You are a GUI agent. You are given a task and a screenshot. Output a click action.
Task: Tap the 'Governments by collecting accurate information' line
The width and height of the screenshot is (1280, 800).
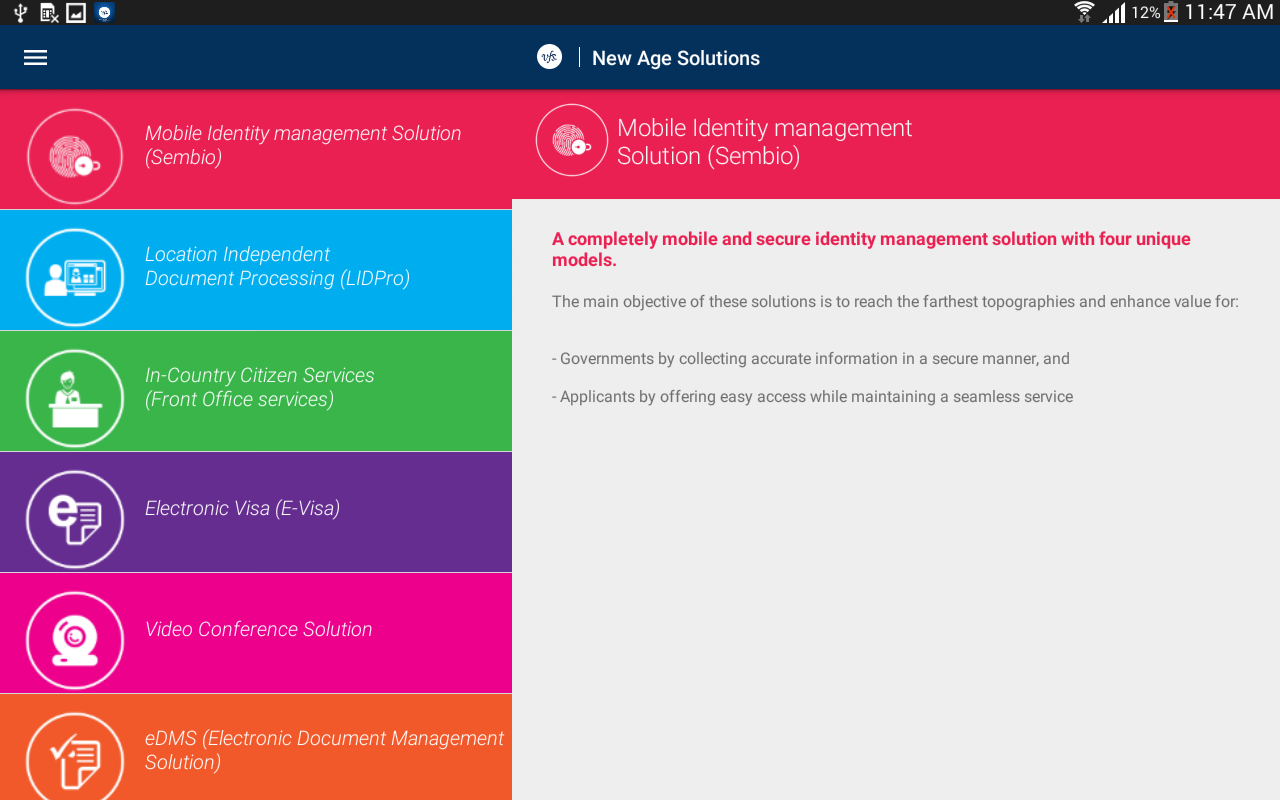[x=811, y=359]
